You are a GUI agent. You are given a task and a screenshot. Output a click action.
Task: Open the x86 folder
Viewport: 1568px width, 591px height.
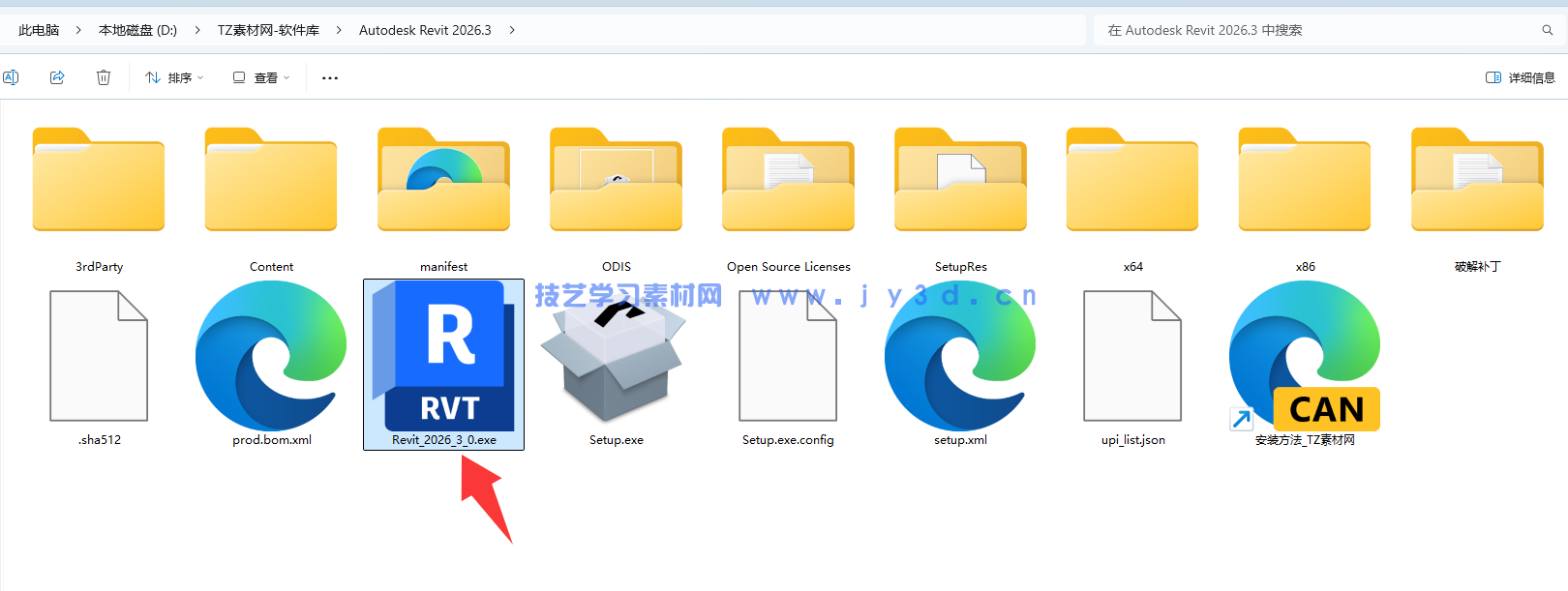click(x=1305, y=180)
